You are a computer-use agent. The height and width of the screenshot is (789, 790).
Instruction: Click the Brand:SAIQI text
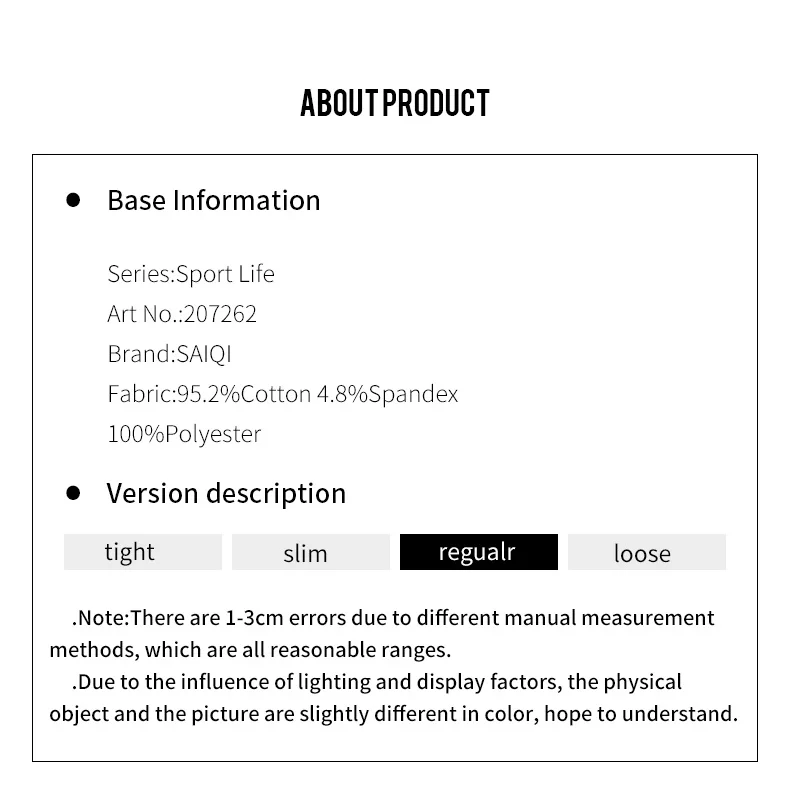click(170, 354)
